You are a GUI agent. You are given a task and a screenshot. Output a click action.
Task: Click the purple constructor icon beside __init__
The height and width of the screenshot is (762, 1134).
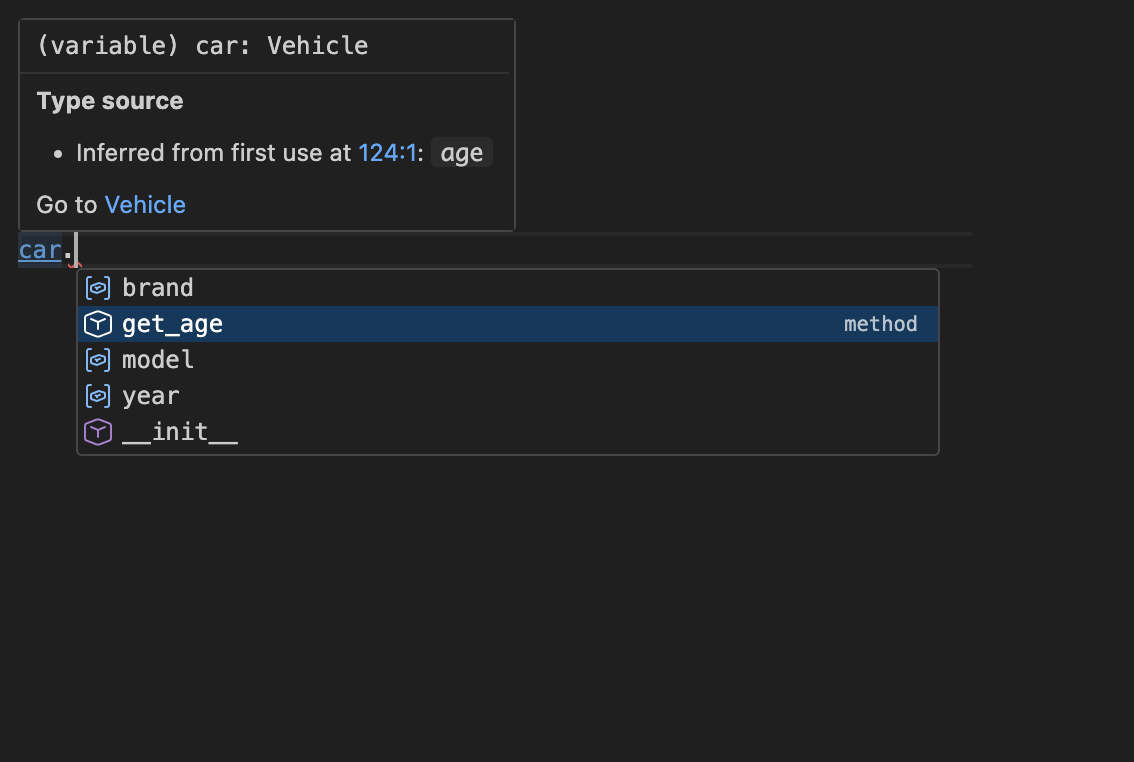click(97, 431)
